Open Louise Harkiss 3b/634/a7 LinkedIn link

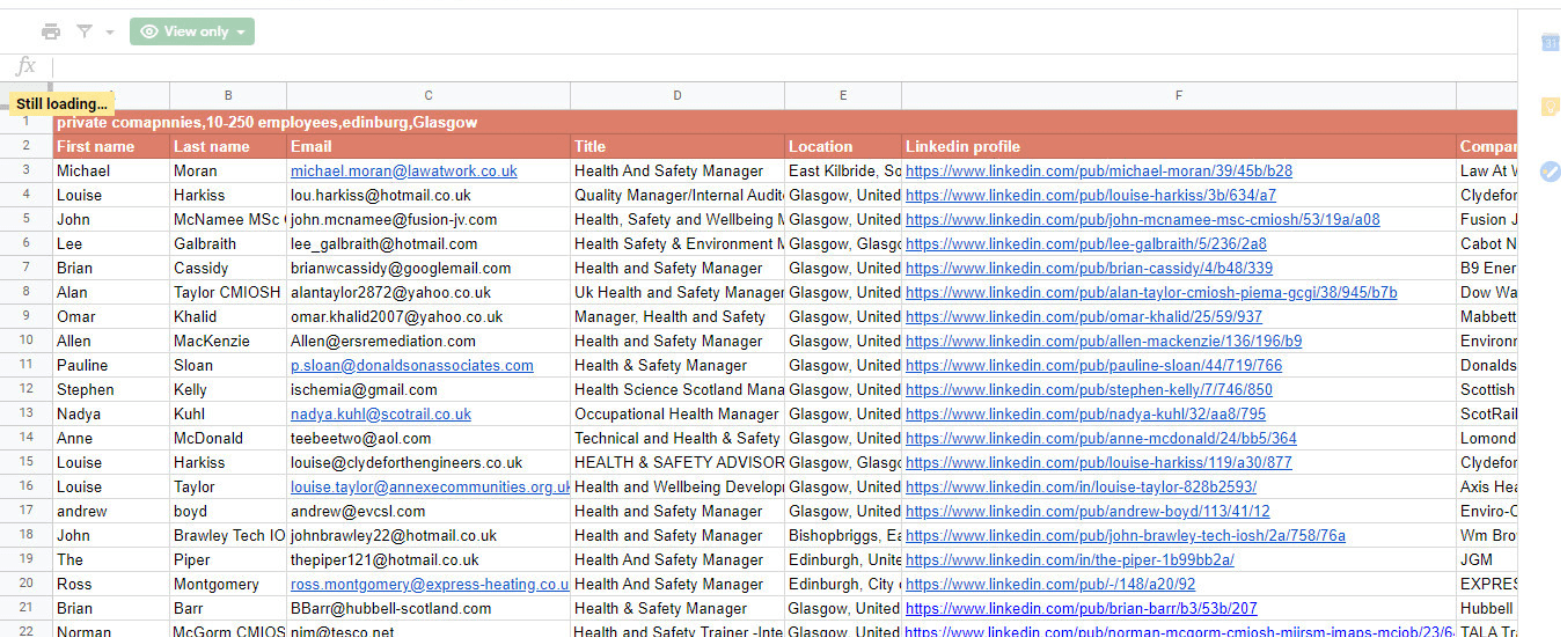[1090, 196]
